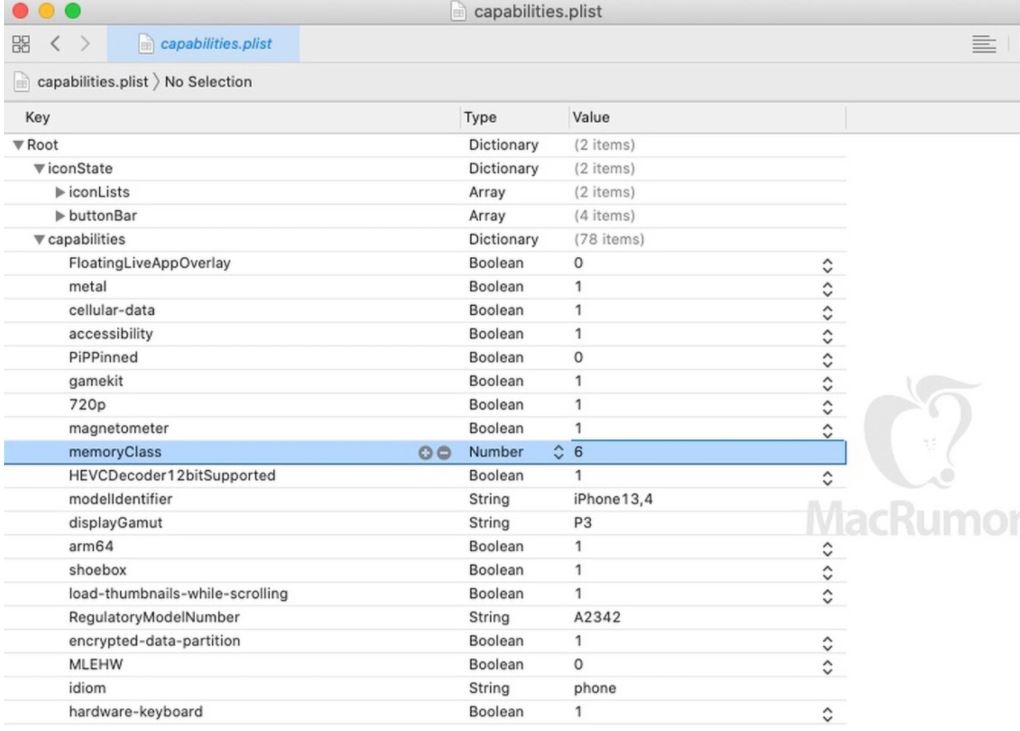
Task: Open value stepper for MLEHW
Action: 827,667
